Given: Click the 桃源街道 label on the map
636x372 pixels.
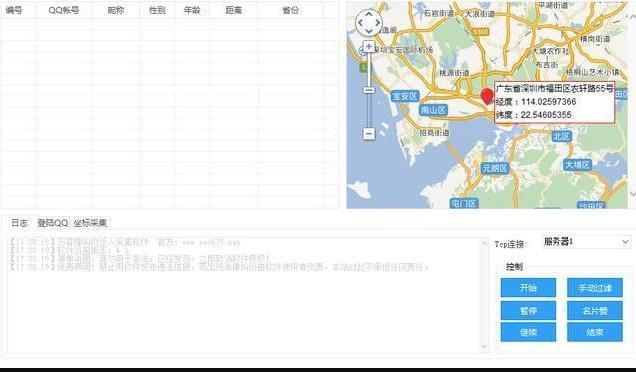Looking at the screenshot, I should tap(454, 73).
